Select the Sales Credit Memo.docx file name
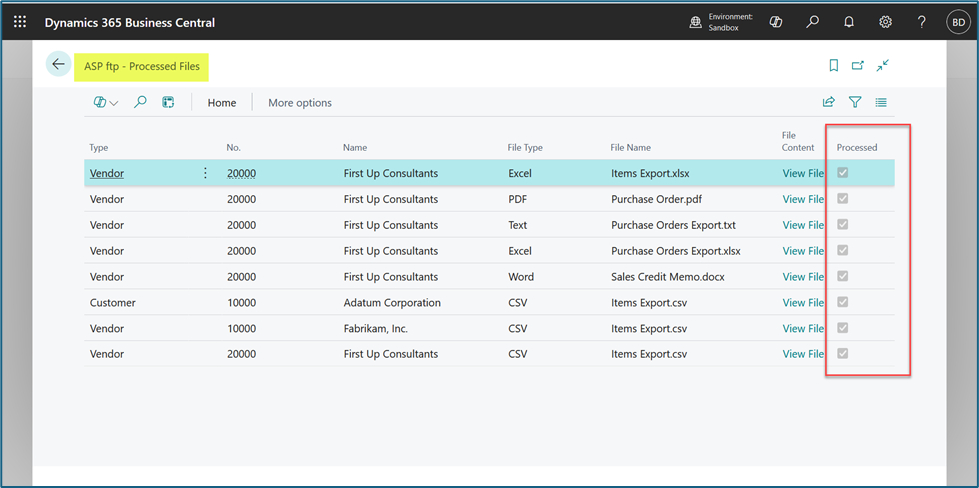The image size is (979, 488). coord(668,276)
